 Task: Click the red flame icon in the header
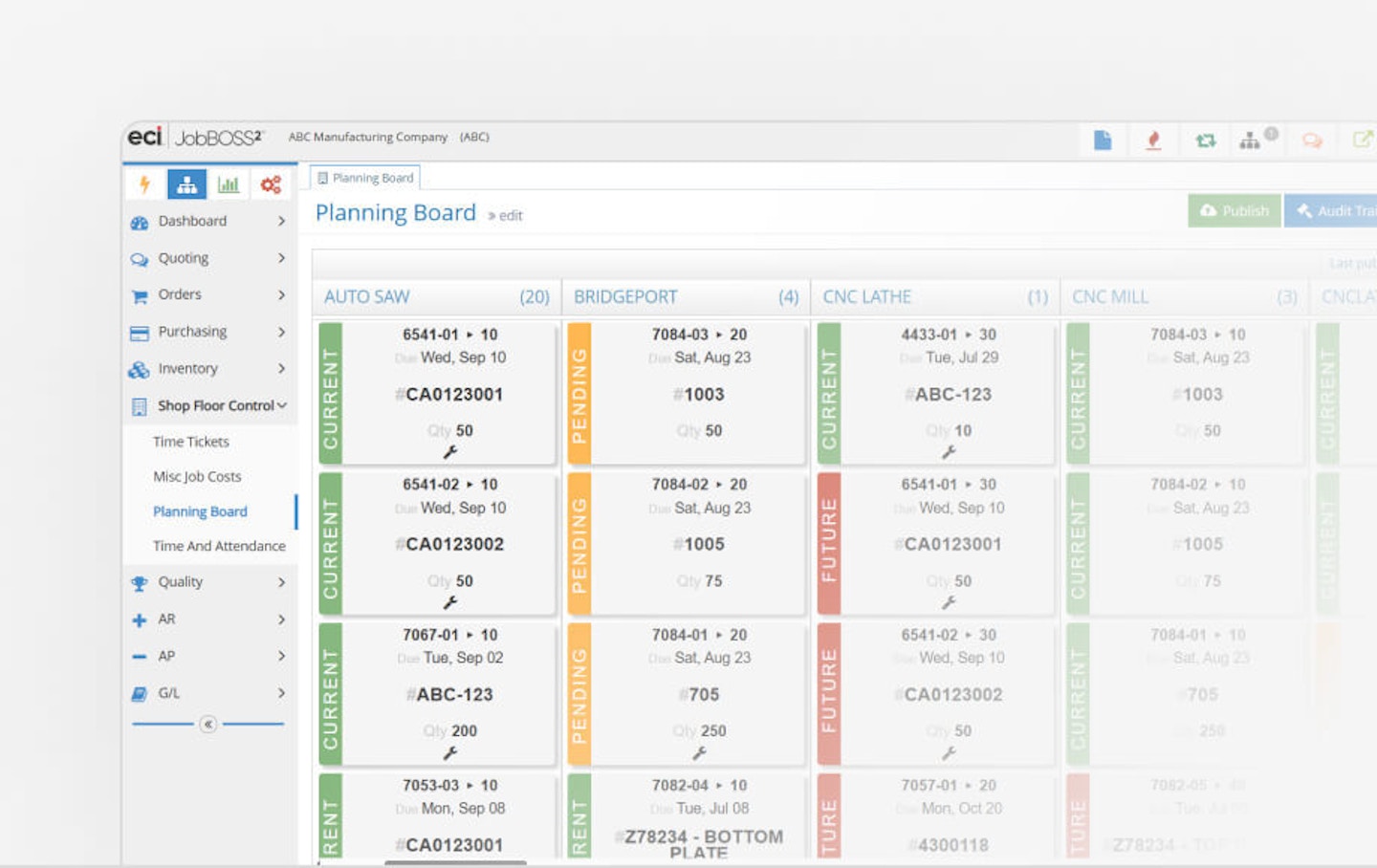(1154, 141)
